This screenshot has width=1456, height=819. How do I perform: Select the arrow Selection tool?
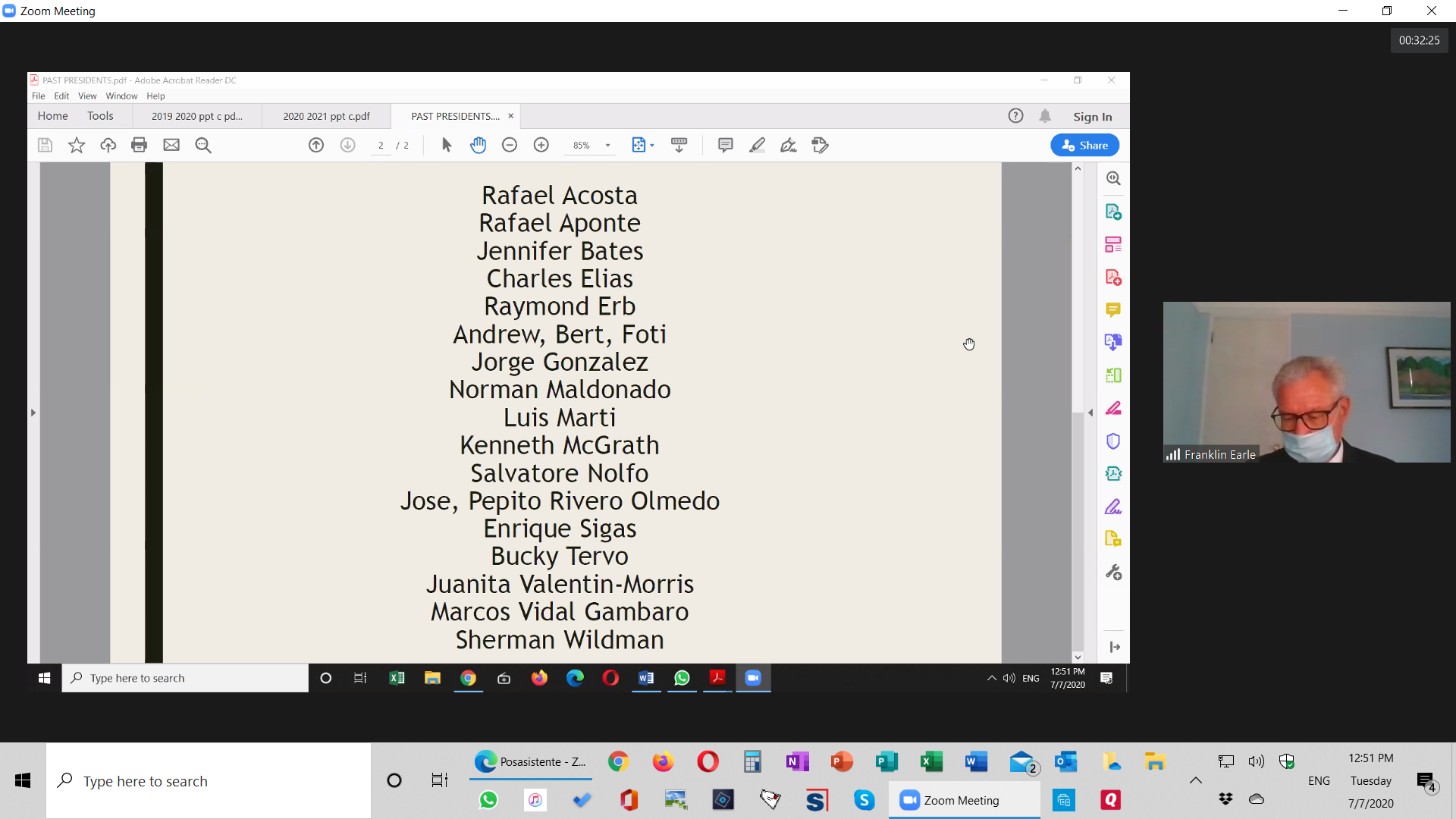point(447,145)
